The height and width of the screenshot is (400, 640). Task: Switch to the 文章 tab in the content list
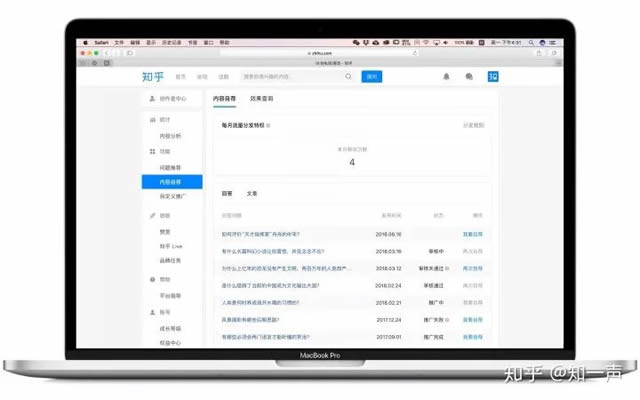[252, 193]
